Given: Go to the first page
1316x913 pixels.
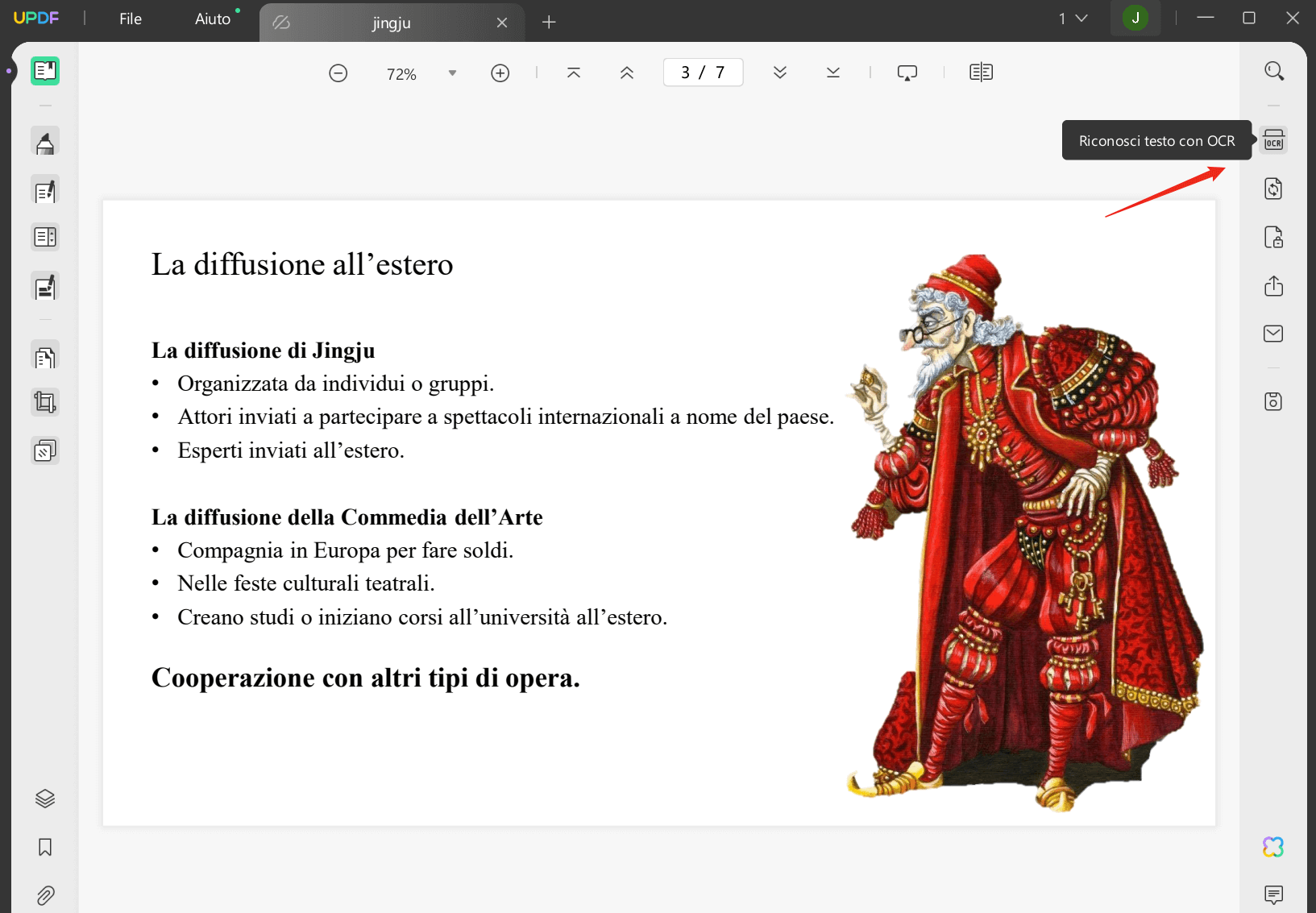Looking at the screenshot, I should click(x=574, y=73).
